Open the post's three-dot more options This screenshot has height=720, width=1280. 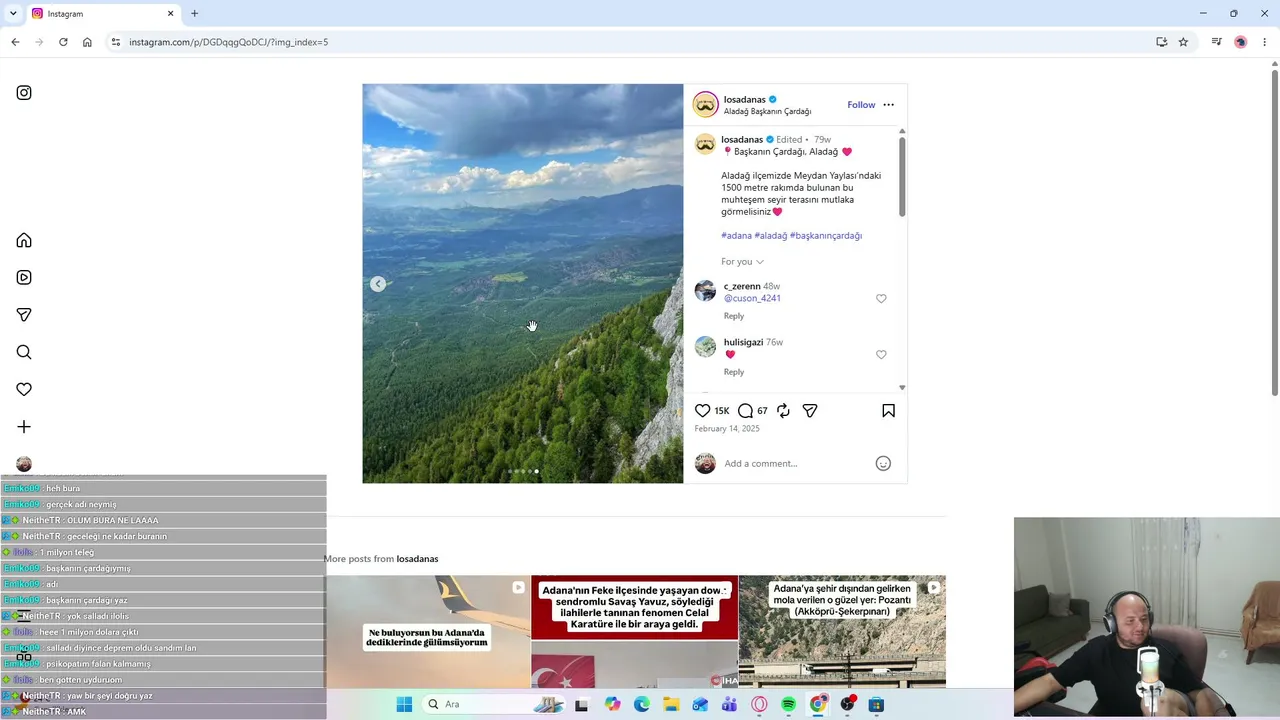point(889,105)
